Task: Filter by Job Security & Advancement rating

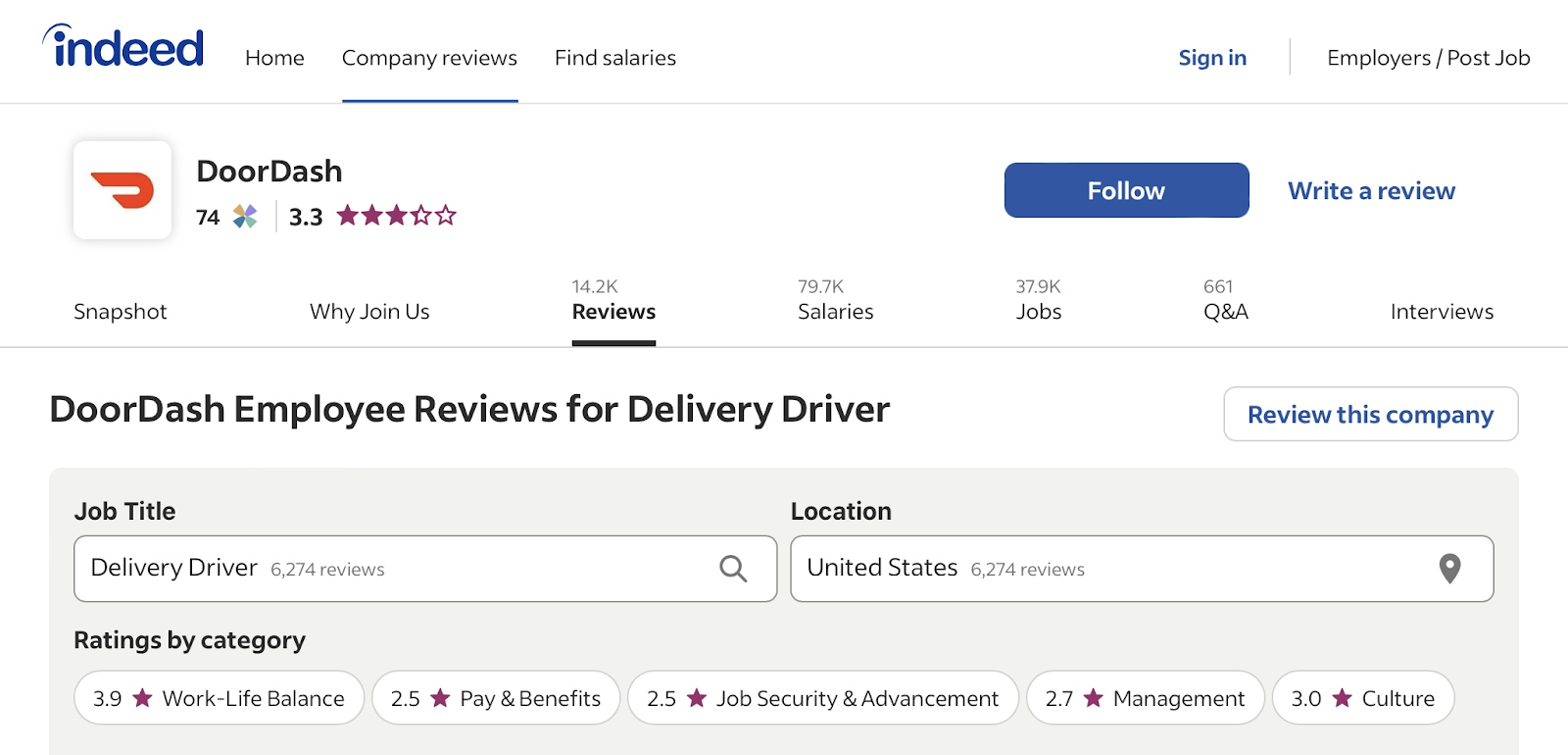Action: point(823,698)
